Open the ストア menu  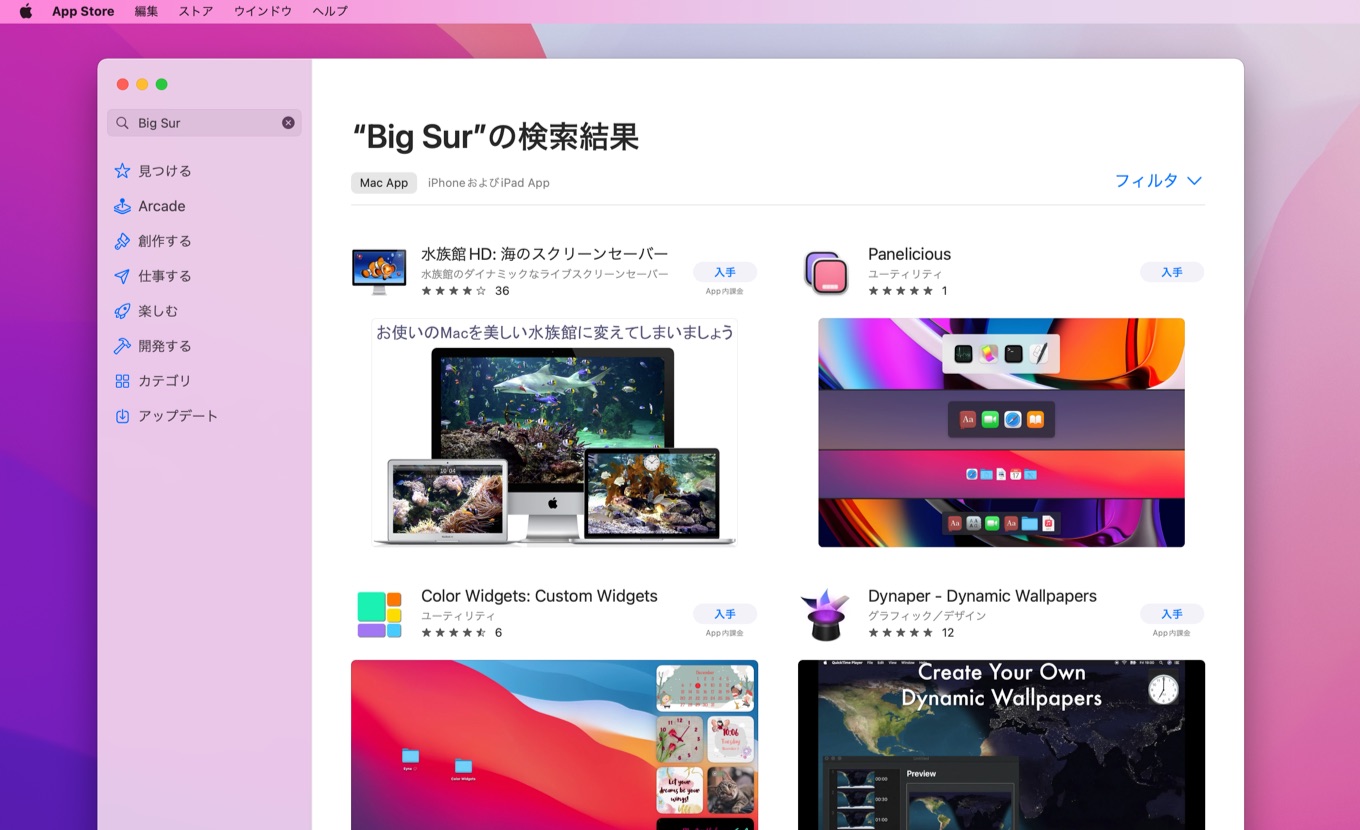click(x=196, y=11)
